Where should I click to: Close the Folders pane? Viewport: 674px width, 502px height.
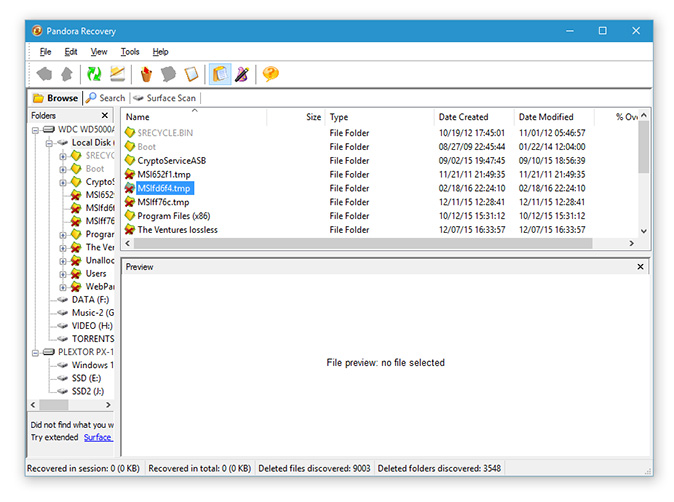(x=104, y=116)
